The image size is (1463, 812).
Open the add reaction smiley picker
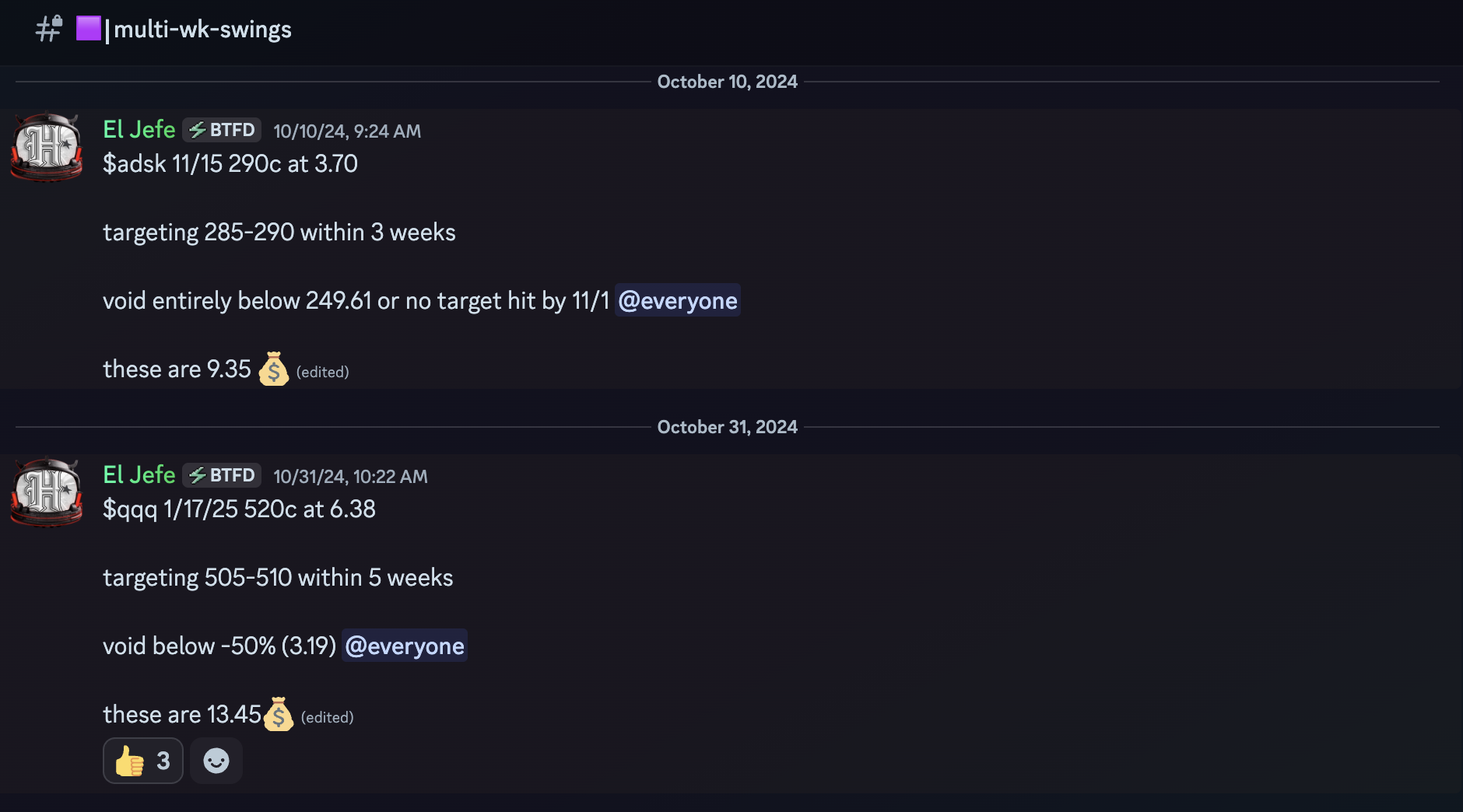click(x=216, y=761)
